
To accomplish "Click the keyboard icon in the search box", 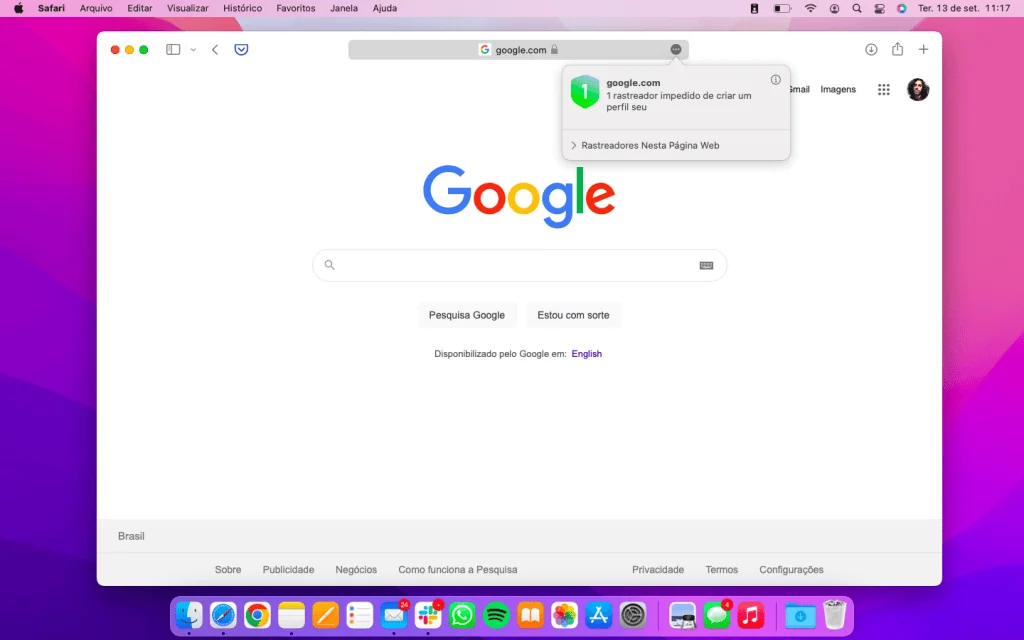I will tap(706, 264).
